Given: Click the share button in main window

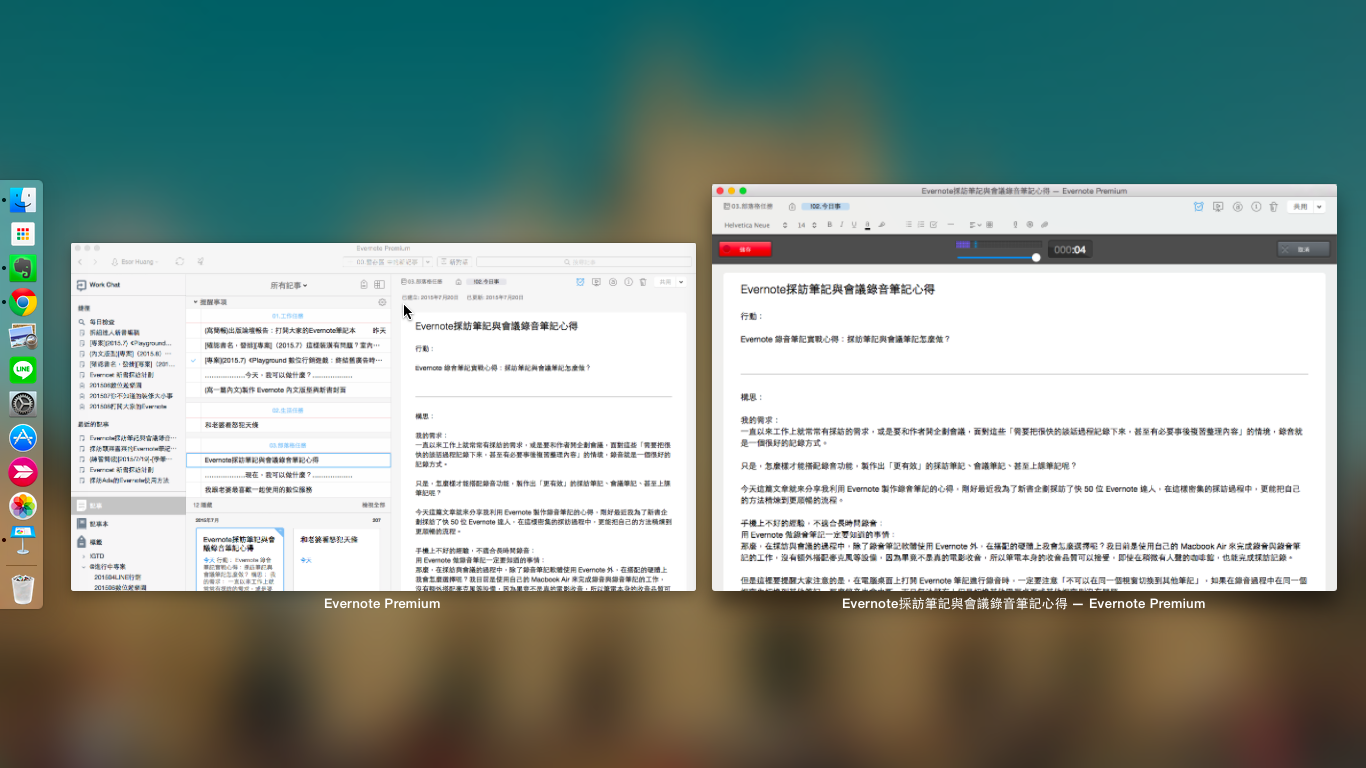Looking at the screenshot, I should pyautogui.click(x=664, y=282).
